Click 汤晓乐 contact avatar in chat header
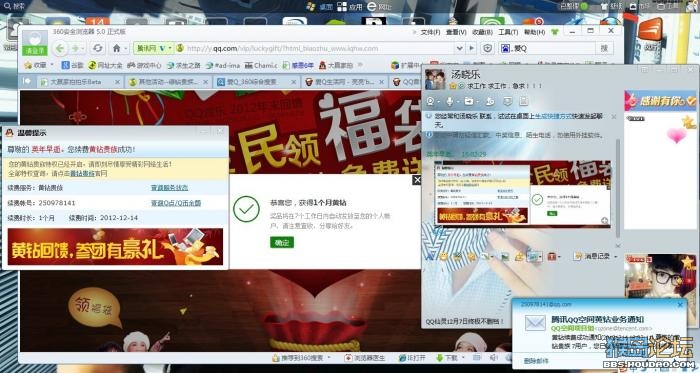 coord(435,79)
